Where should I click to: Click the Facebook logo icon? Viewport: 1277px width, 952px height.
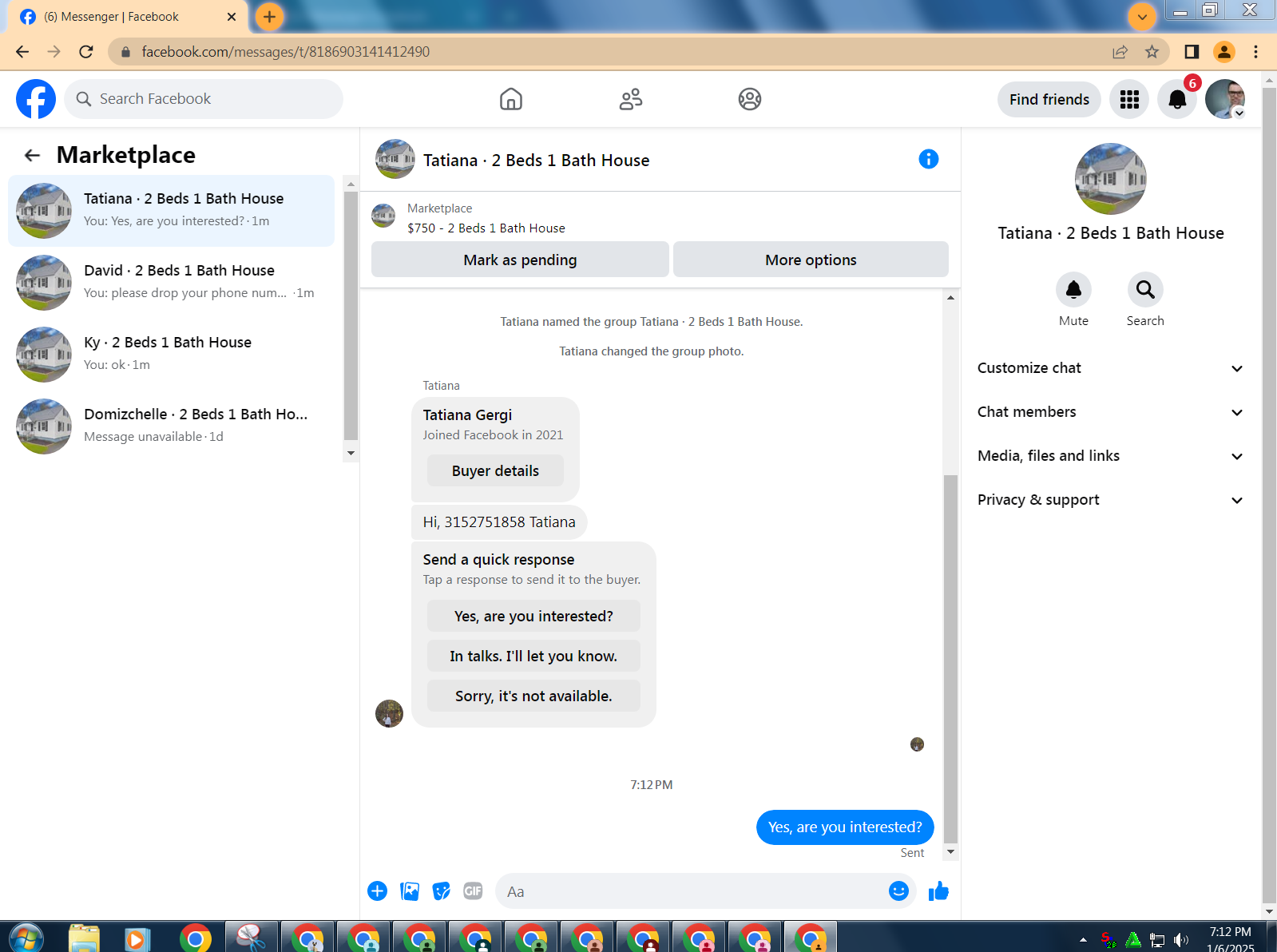click(x=36, y=99)
